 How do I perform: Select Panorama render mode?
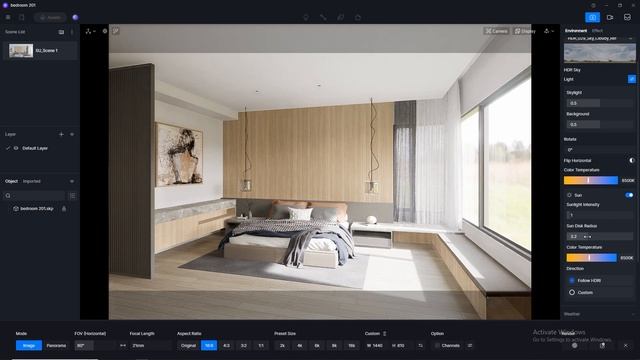tap(56, 345)
